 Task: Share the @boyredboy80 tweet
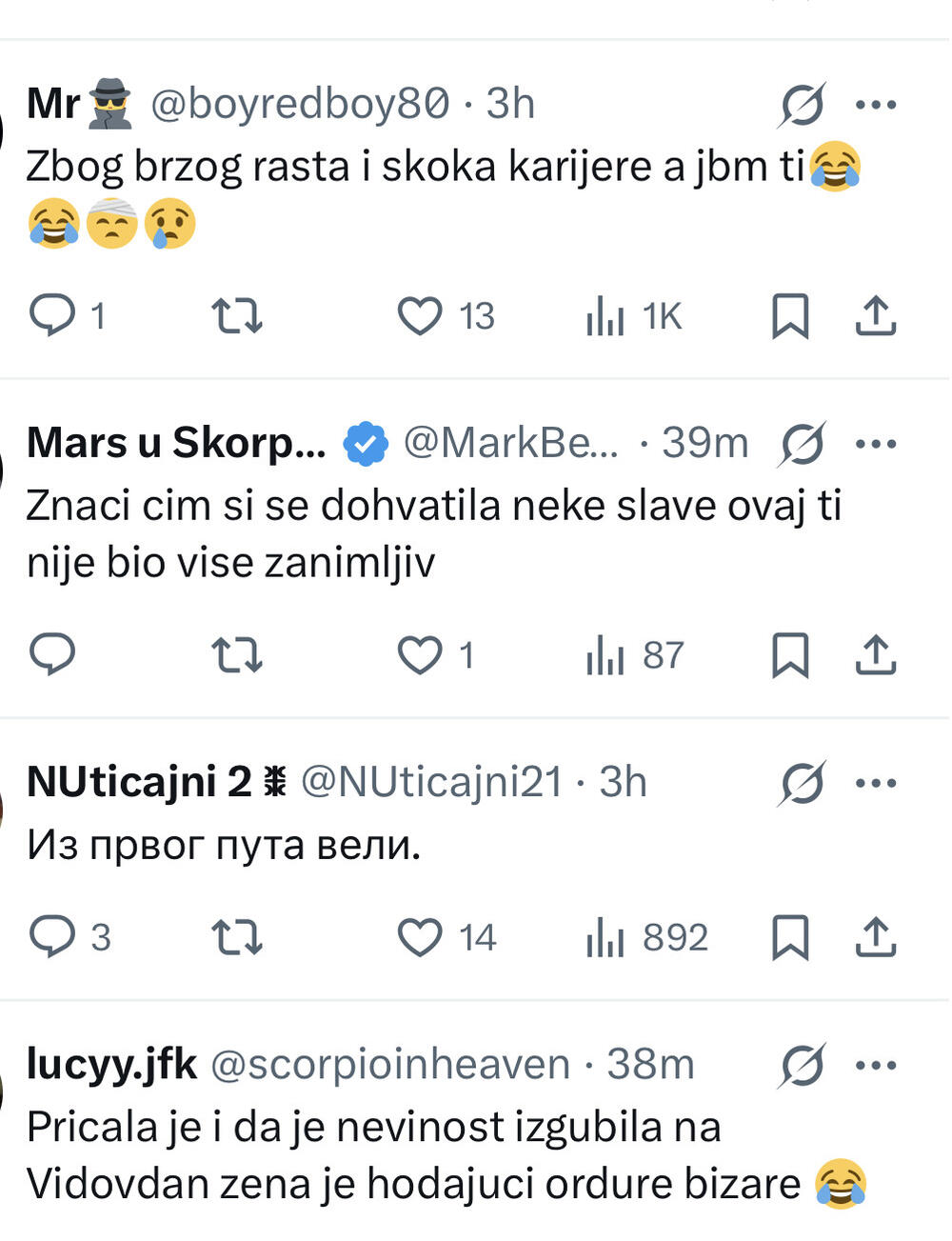[x=876, y=315]
